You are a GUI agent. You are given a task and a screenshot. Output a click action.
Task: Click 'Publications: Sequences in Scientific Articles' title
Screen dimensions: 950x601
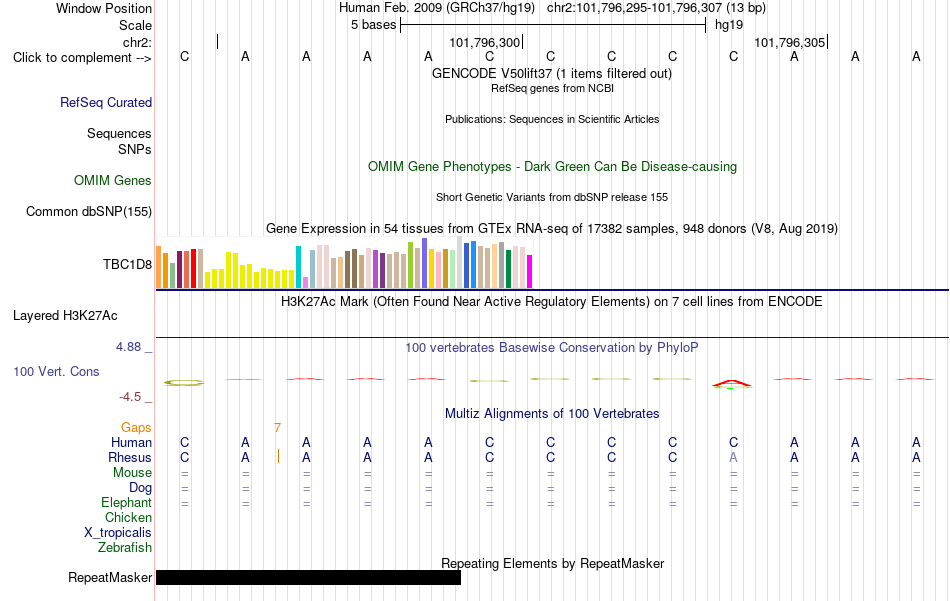552,119
